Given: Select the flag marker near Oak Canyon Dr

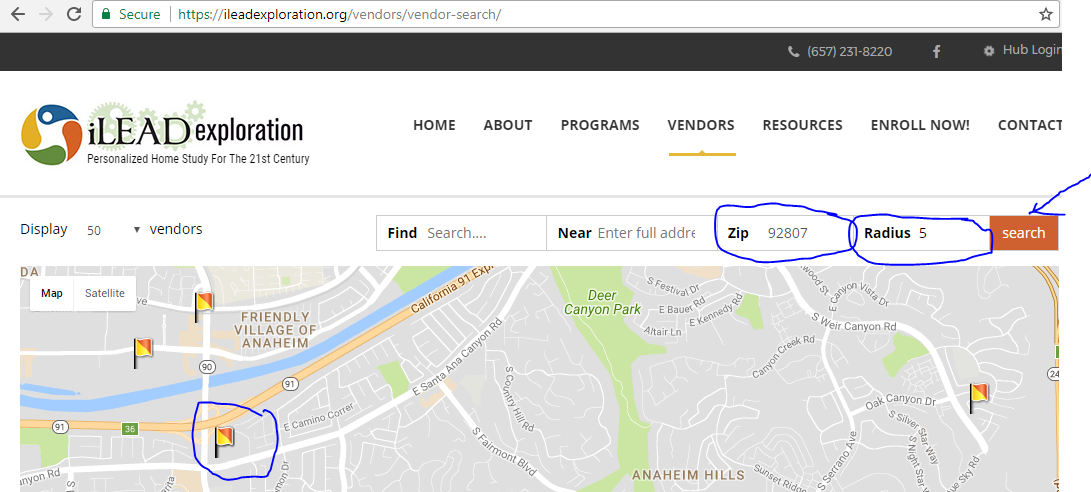Looking at the screenshot, I should coord(979,396).
